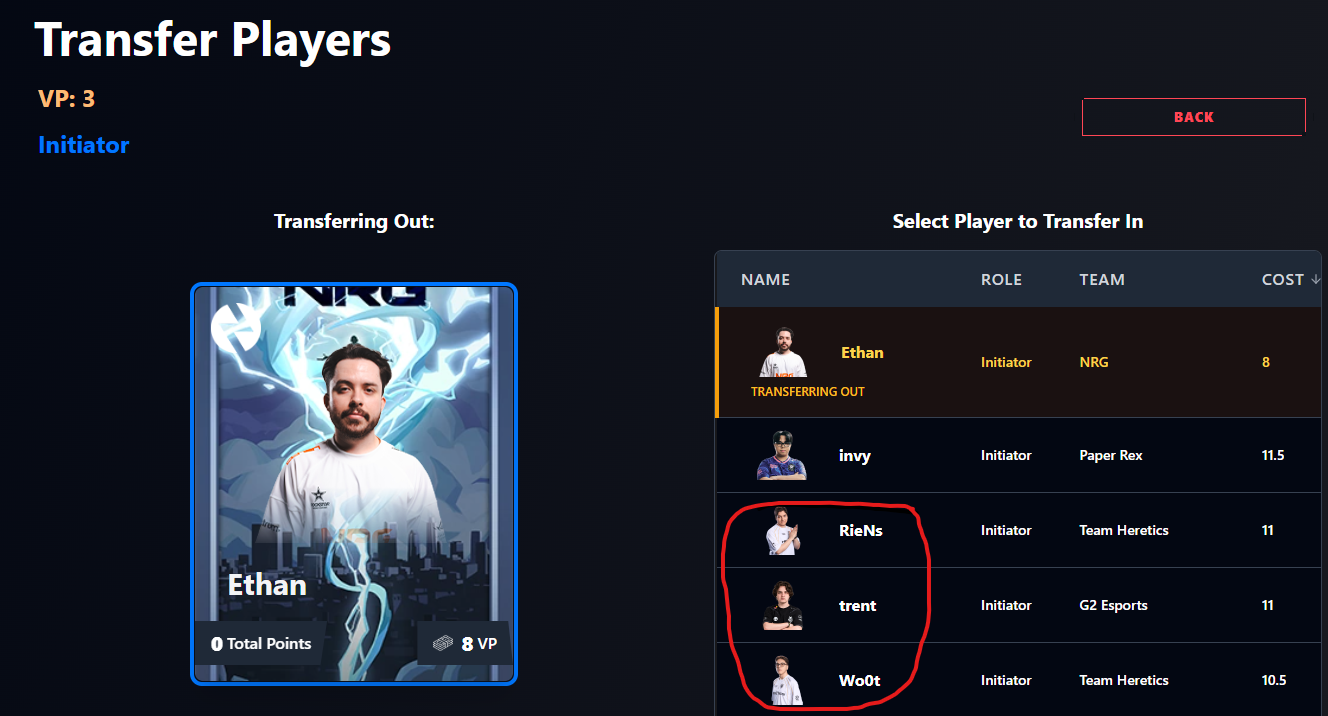Image resolution: width=1328 pixels, height=716 pixels.
Task: Select RieNs' player avatar
Action: click(782, 530)
